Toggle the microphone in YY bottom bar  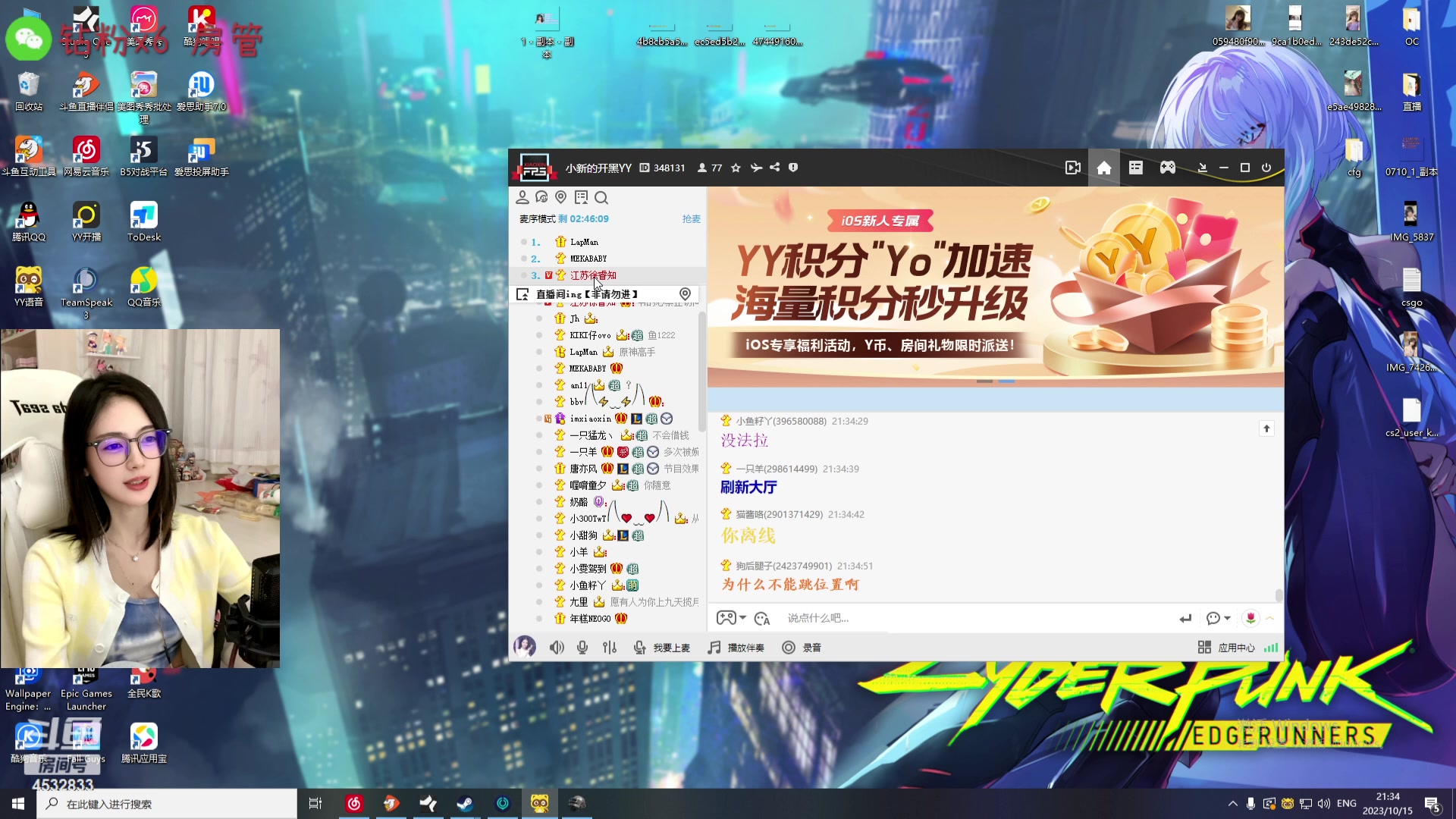pyautogui.click(x=582, y=648)
